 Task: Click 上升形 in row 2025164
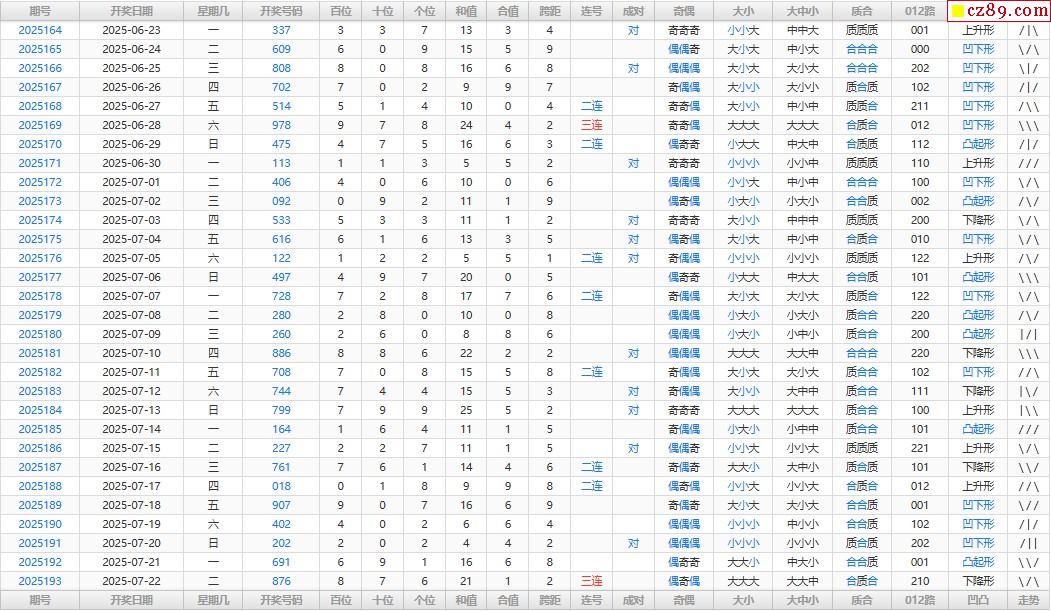[x=978, y=30]
